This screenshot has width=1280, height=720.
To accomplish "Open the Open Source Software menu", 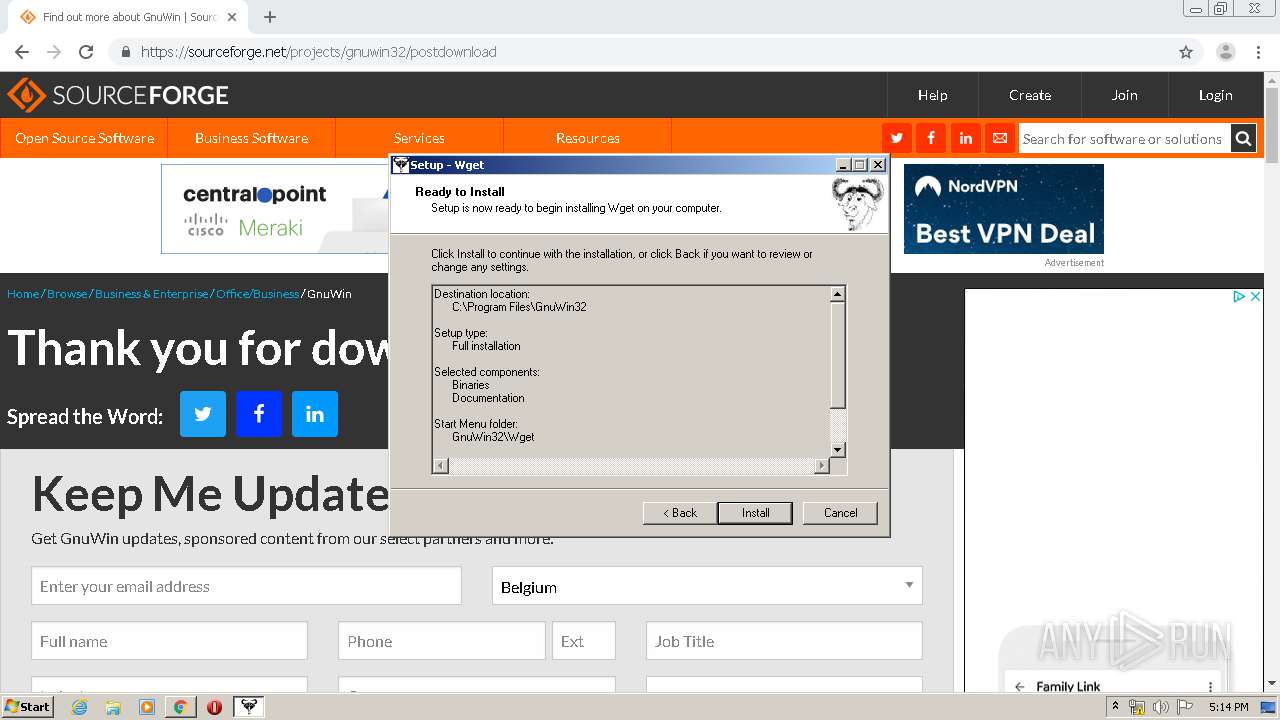I will click(x=84, y=138).
